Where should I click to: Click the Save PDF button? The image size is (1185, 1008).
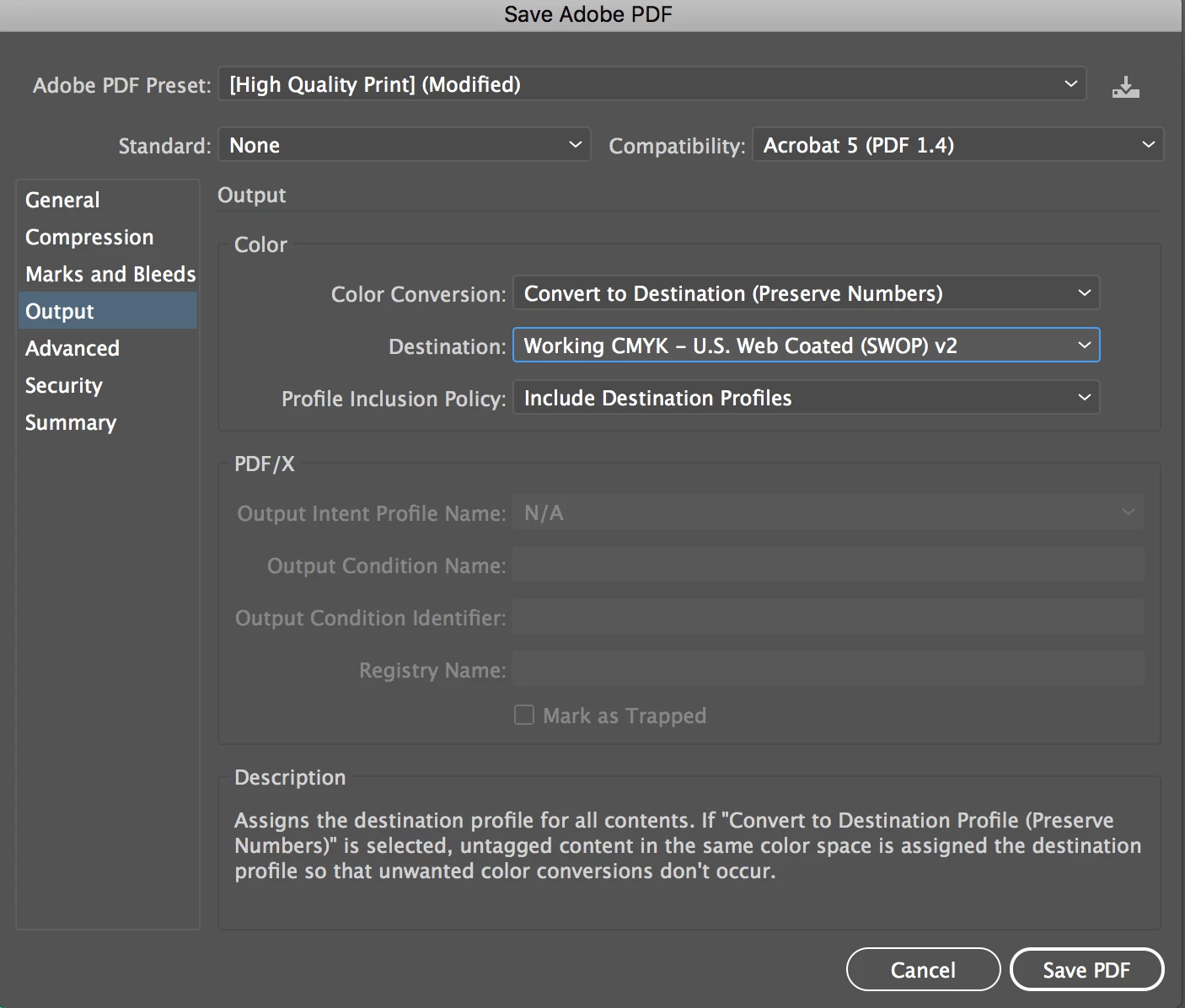[1086, 970]
